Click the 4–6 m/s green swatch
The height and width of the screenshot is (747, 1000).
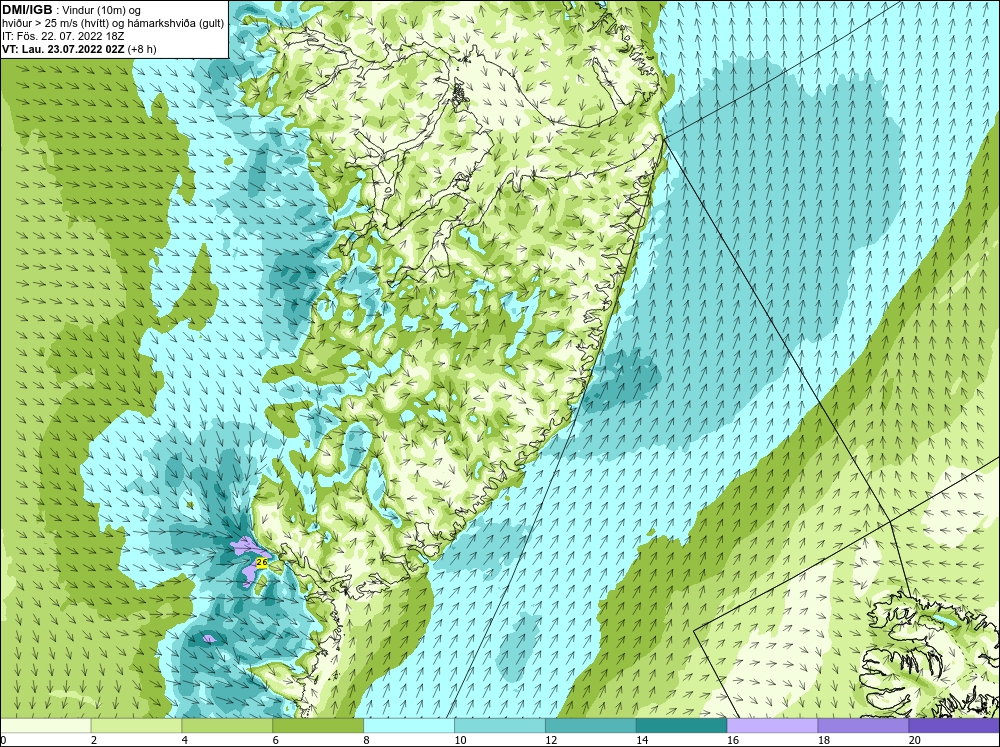point(227,725)
